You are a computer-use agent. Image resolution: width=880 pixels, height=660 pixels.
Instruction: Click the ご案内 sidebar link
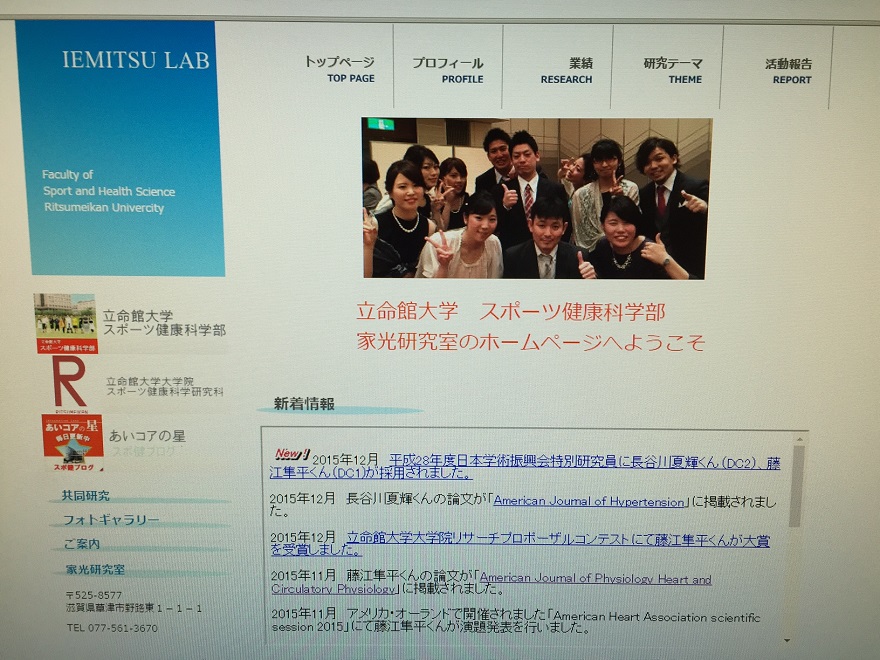pos(81,544)
